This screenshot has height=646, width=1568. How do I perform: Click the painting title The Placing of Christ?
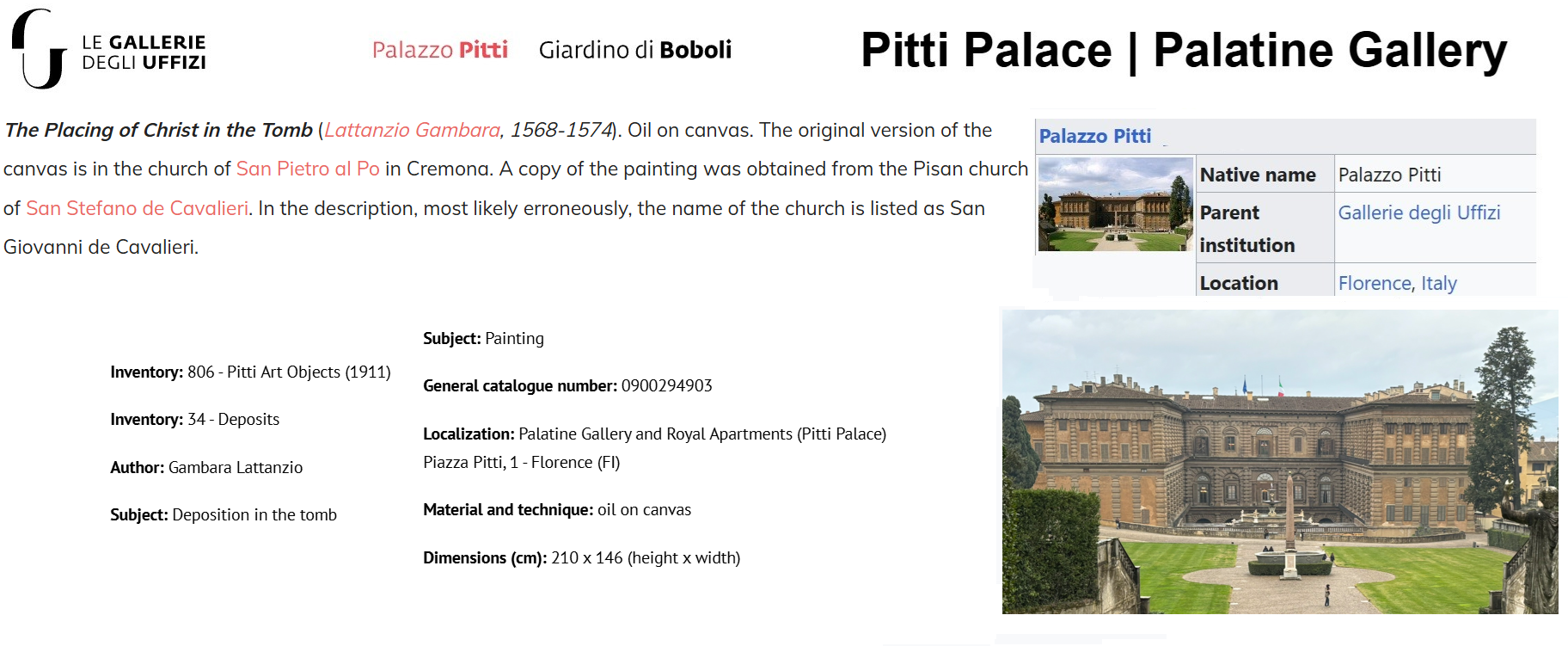coord(158,130)
